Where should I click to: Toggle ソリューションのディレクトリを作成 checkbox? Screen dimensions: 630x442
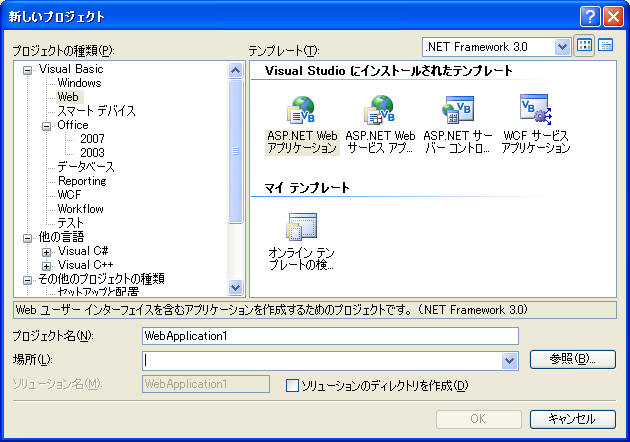(292, 385)
